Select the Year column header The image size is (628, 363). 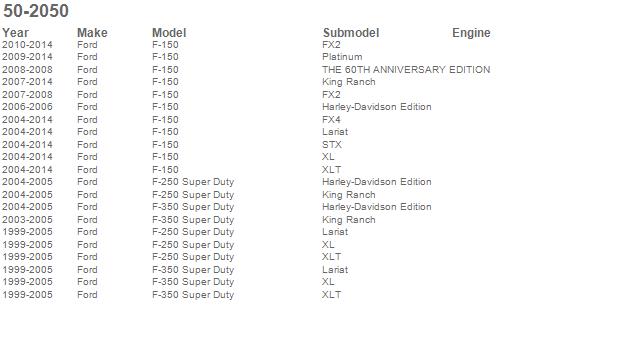(15, 33)
